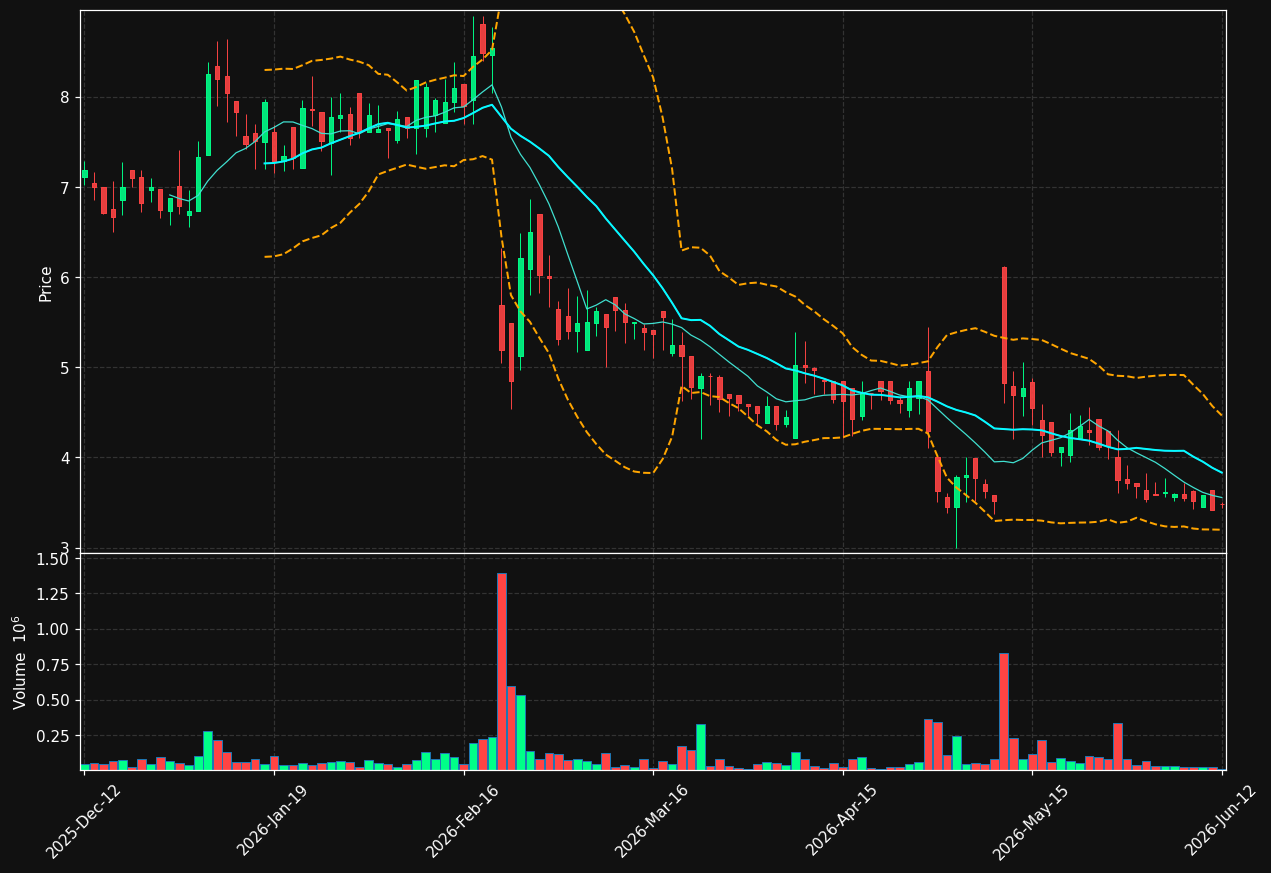Click price tick label 7
Image resolution: width=1271 pixels, height=873 pixels.
(x=63, y=187)
